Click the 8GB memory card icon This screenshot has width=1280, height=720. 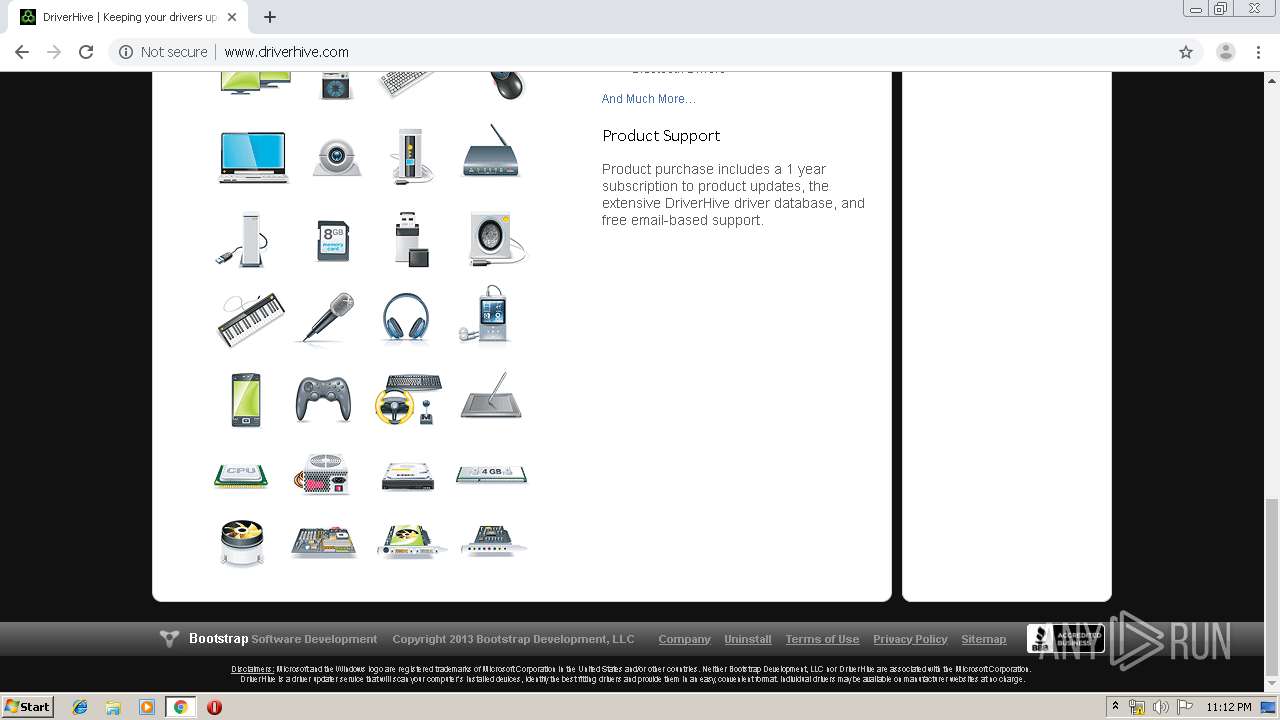[332, 241]
